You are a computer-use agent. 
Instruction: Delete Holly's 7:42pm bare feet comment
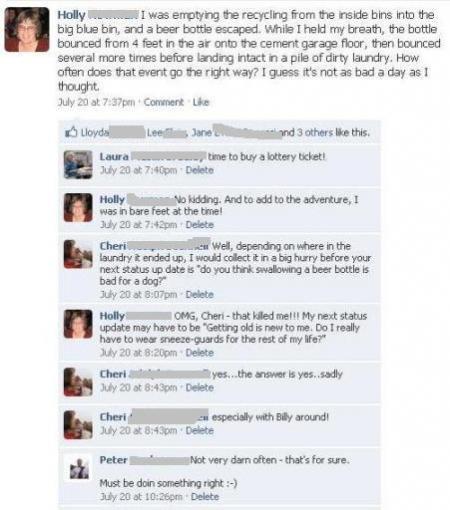200,225
